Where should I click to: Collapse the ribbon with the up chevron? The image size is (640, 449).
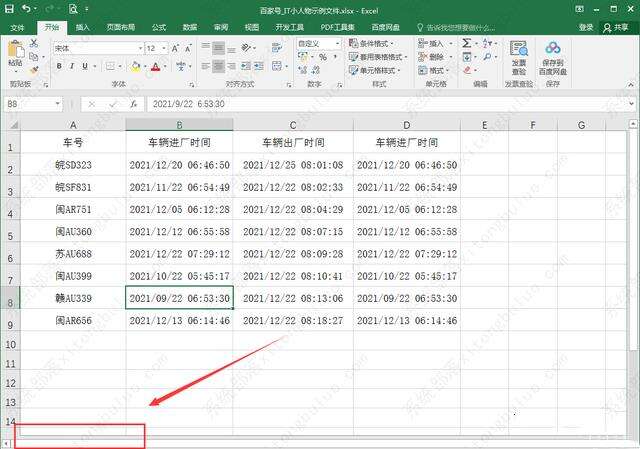click(631, 84)
